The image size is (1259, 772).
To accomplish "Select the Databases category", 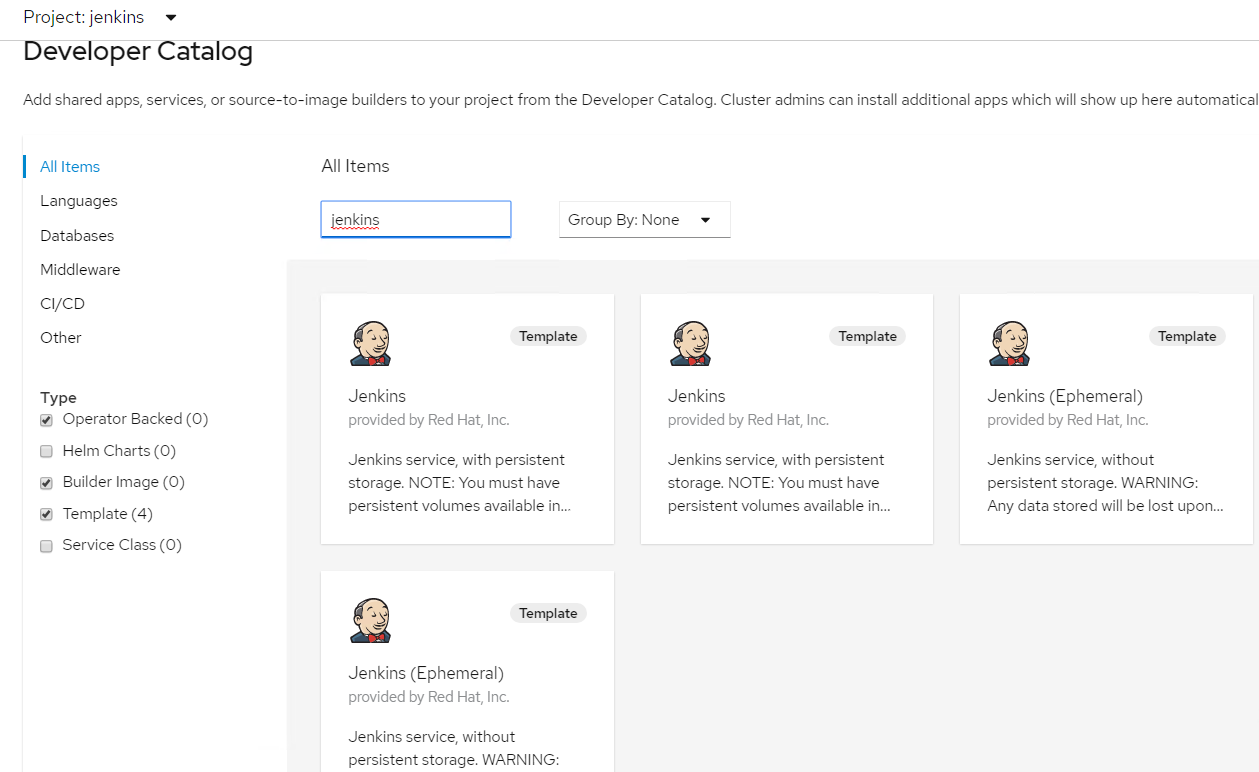I will 77,236.
